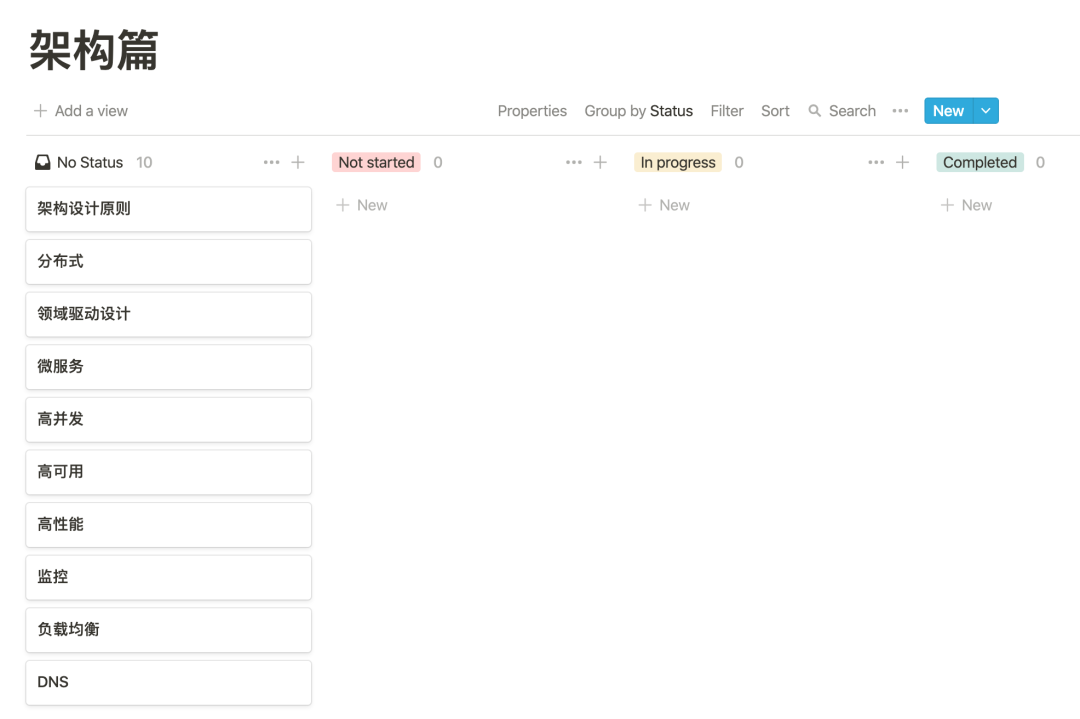Open the 高并发 card

pyautogui.click(x=169, y=419)
